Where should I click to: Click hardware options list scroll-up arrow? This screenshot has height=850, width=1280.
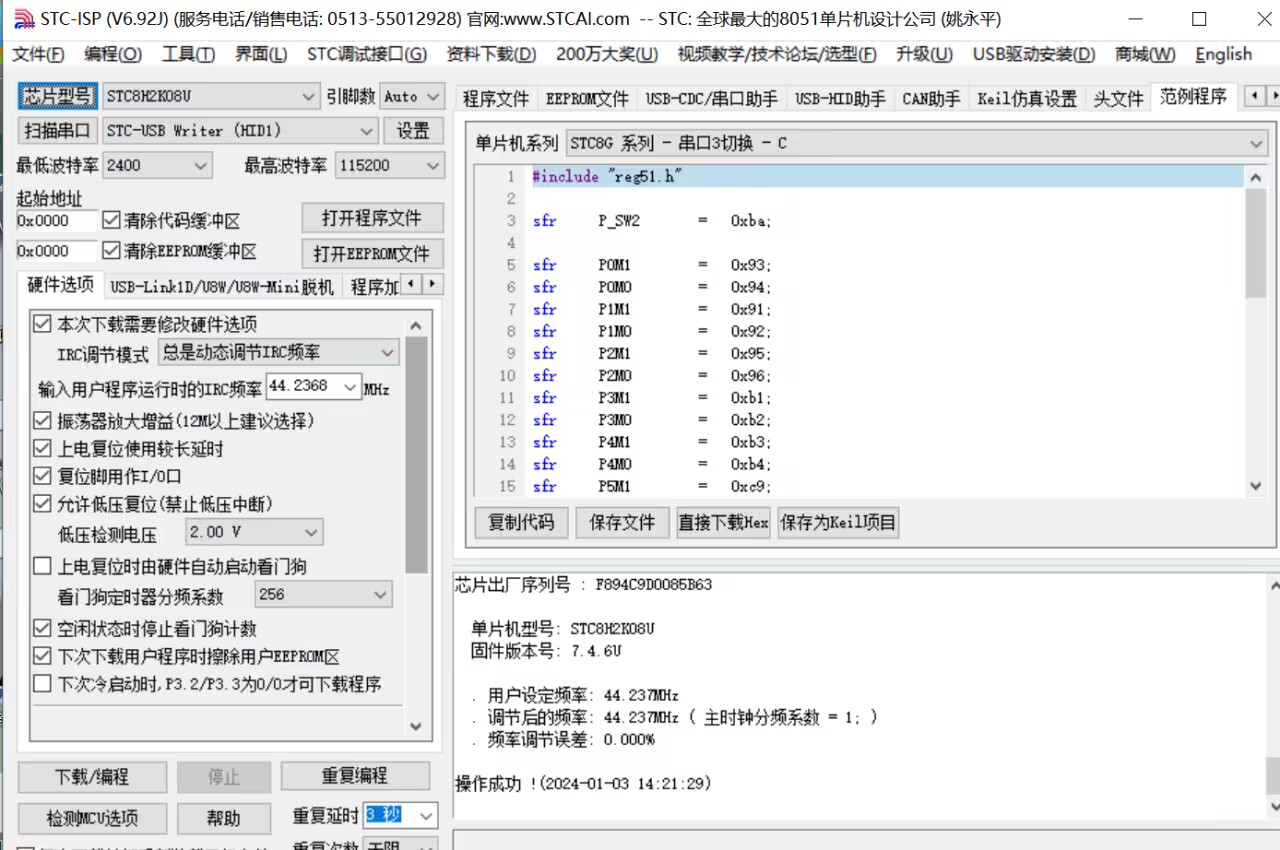tap(416, 326)
